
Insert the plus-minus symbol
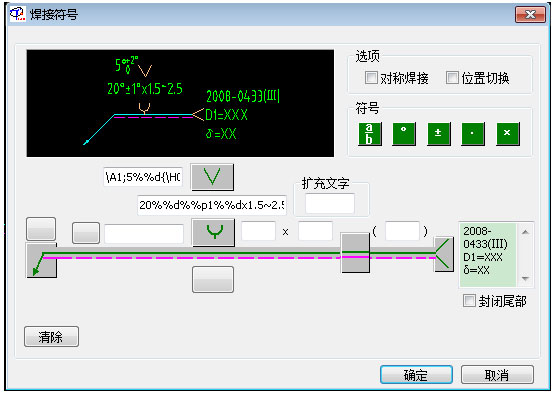point(438,134)
